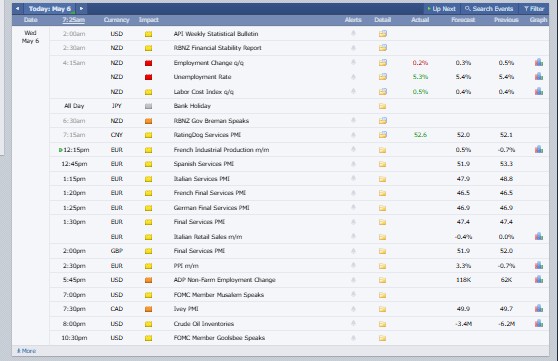This screenshot has width=558, height=361.
Task: Click the red impact icon for Employment Change q/q
Action: tap(148, 63)
